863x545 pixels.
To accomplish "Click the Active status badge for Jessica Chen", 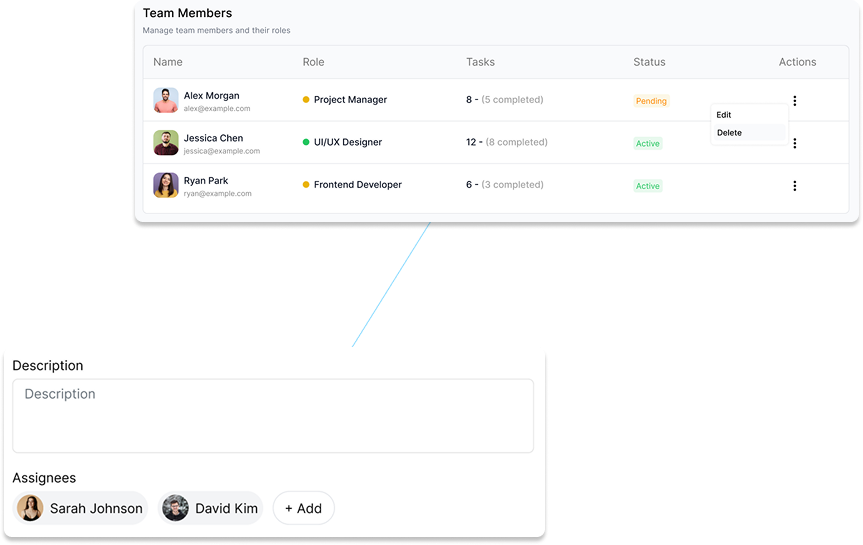I will tap(648, 143).
